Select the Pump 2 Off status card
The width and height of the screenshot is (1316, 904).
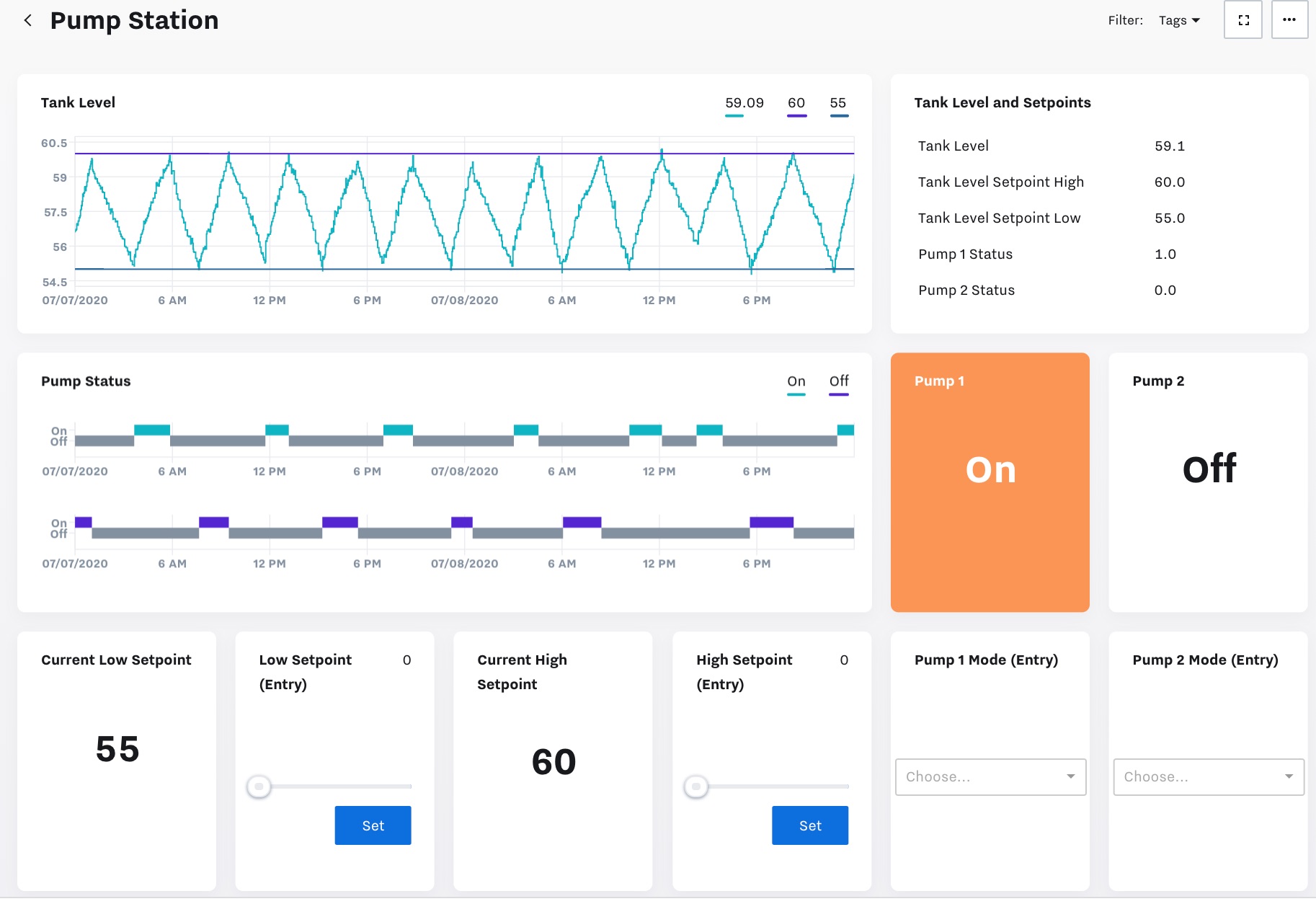coord(1209,482)
